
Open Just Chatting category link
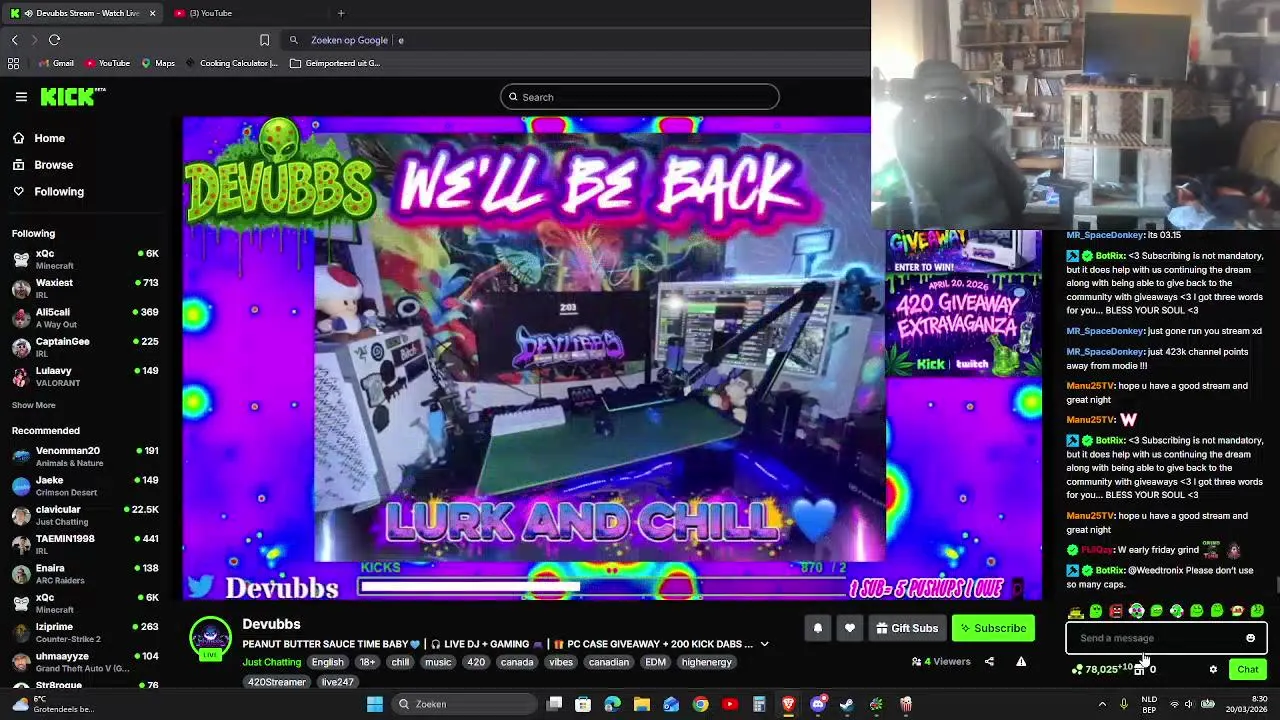[x=271, y=662]
